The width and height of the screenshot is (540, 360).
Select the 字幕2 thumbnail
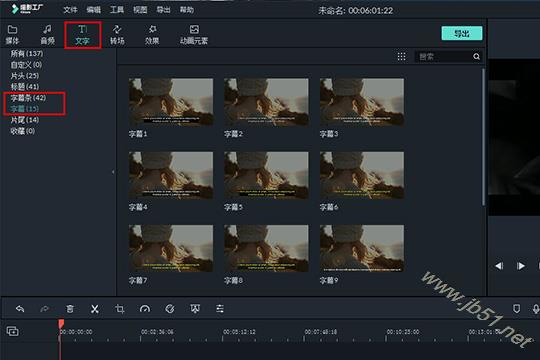click(x=266, y=102)
